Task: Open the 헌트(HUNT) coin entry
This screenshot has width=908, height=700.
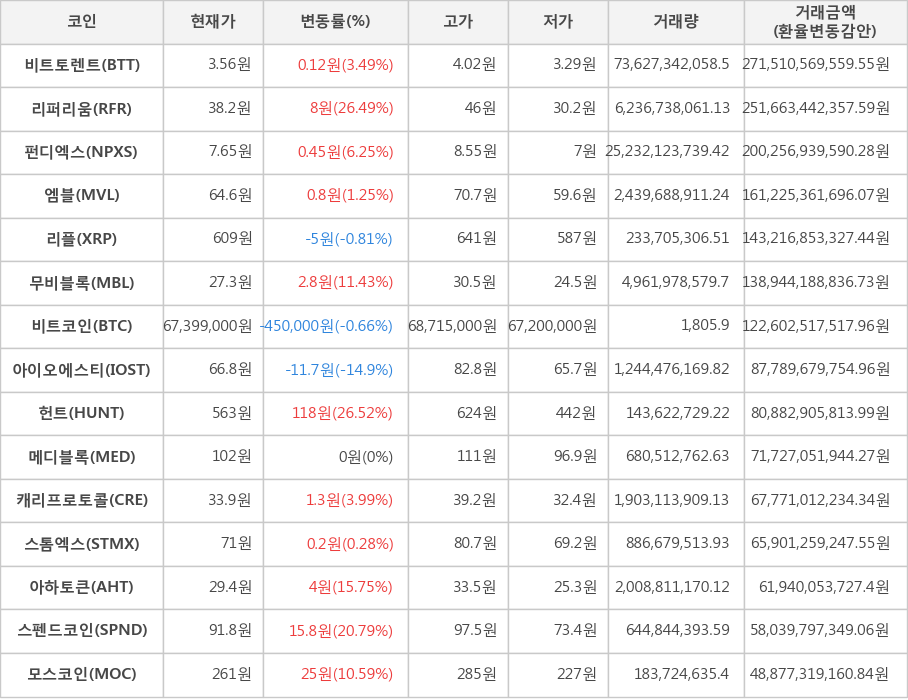Action: 82,413
